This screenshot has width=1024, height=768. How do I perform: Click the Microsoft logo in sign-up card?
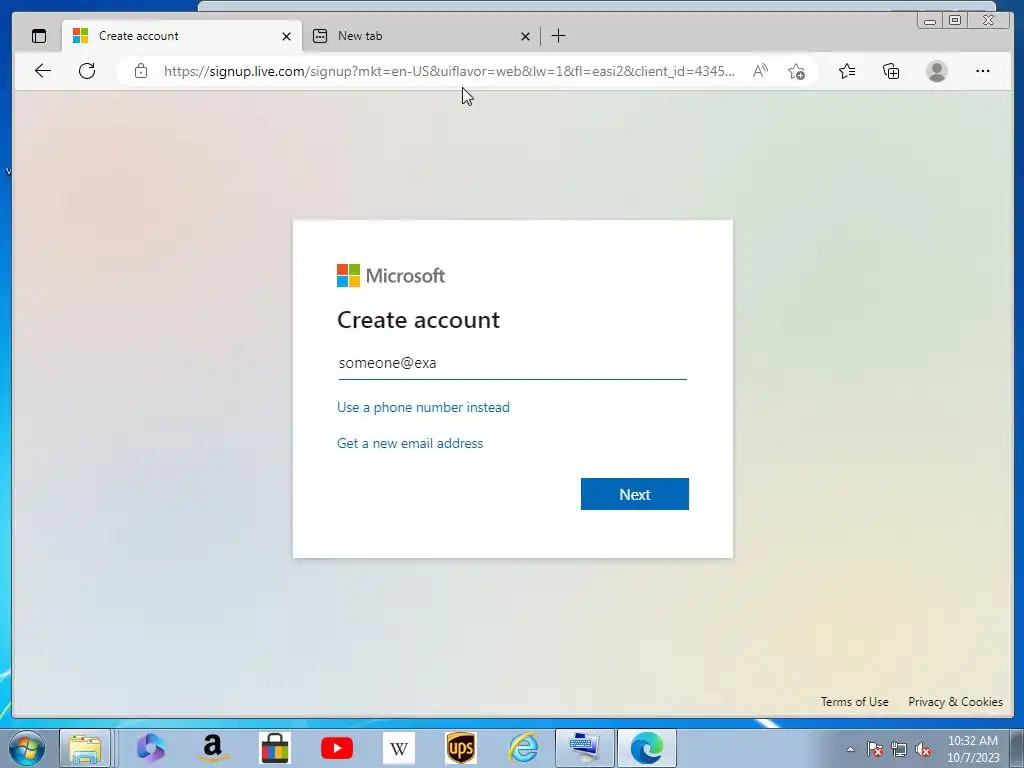(x=391, y=276)
